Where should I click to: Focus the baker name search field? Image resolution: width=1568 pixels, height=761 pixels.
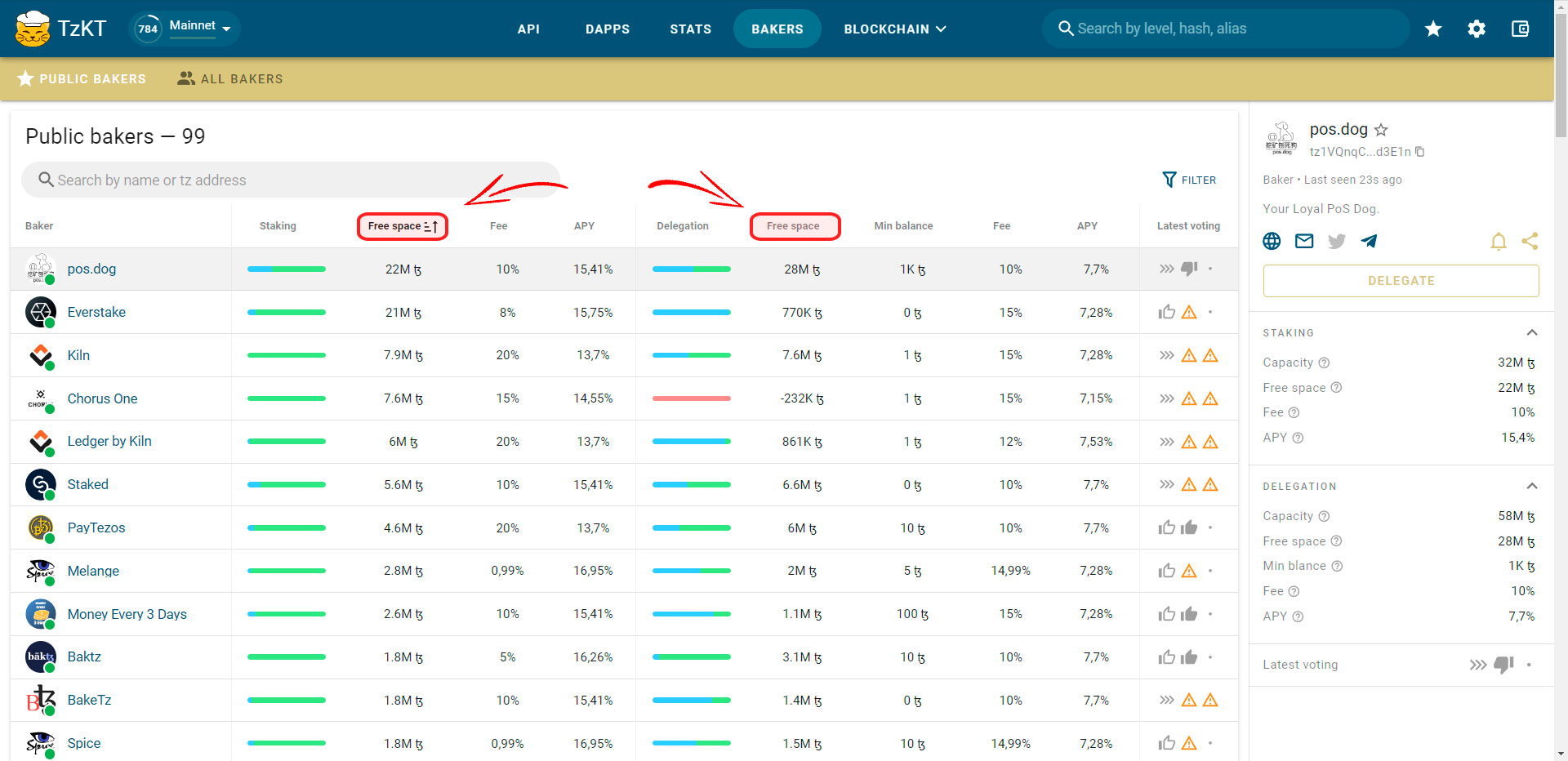(x=291, y=180)
